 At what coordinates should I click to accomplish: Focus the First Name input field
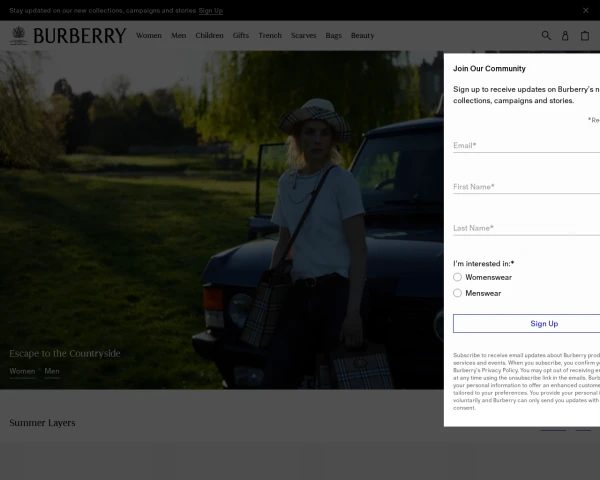(x=527, y=187)
